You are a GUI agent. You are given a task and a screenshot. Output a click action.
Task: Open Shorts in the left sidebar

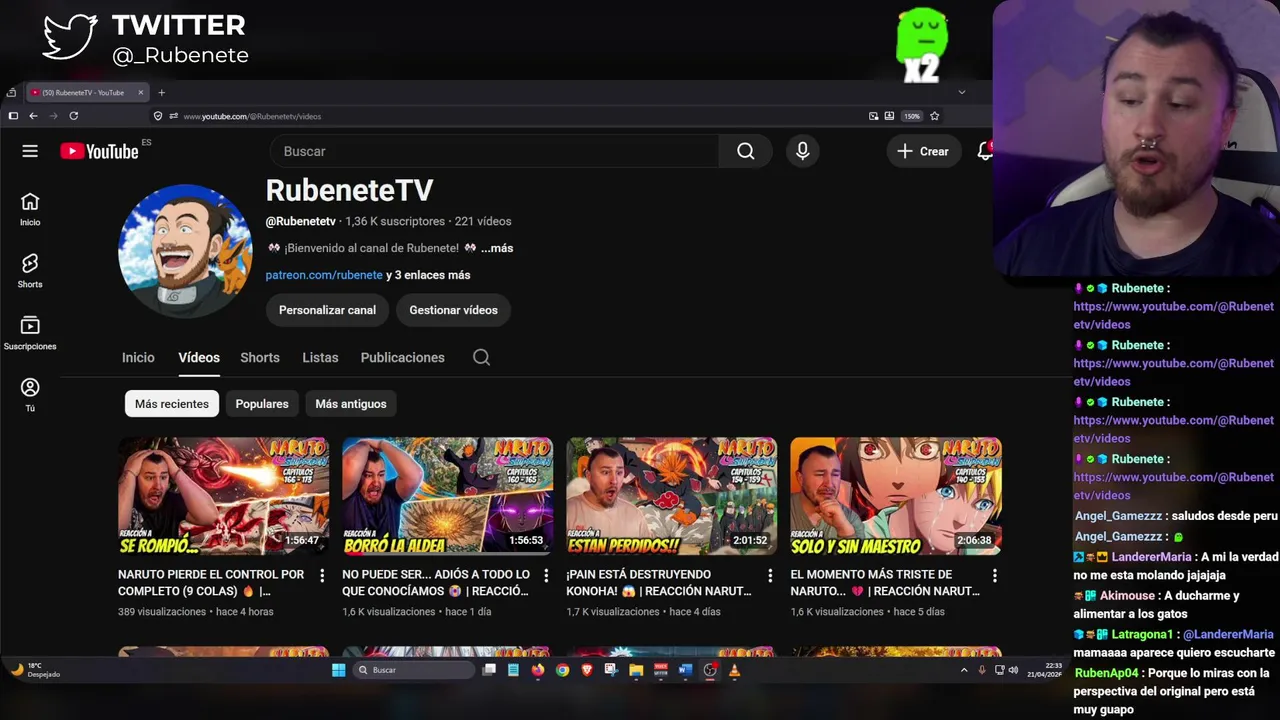click(30, 271)
